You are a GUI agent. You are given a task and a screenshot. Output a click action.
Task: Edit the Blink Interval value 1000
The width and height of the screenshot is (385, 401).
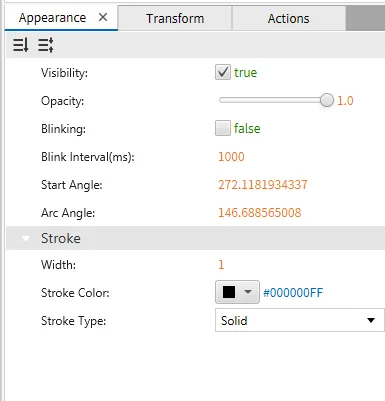click(231, 157)
